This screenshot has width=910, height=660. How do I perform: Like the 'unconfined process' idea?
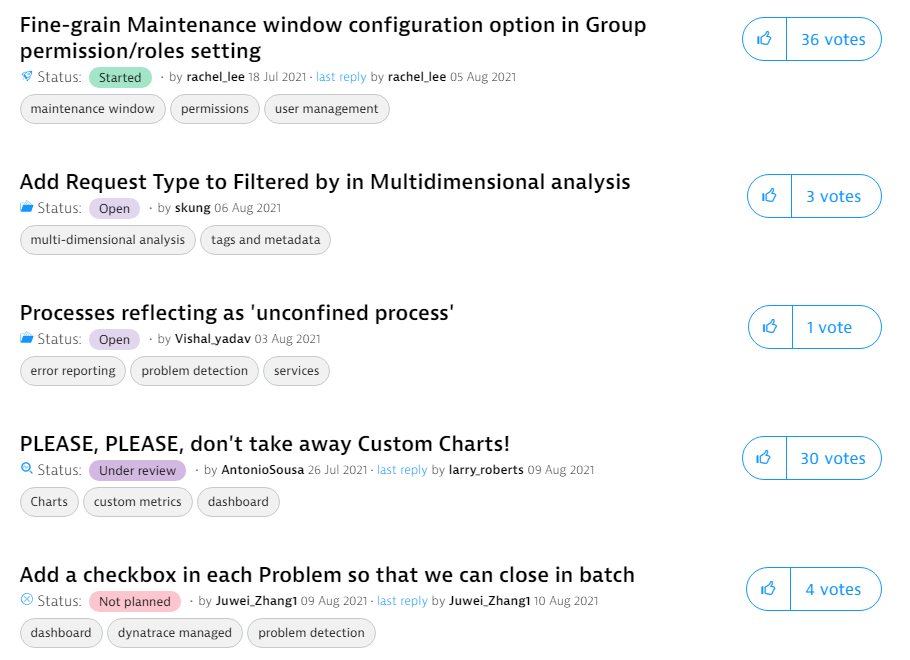pyautogui.click(x=770, y=327)
